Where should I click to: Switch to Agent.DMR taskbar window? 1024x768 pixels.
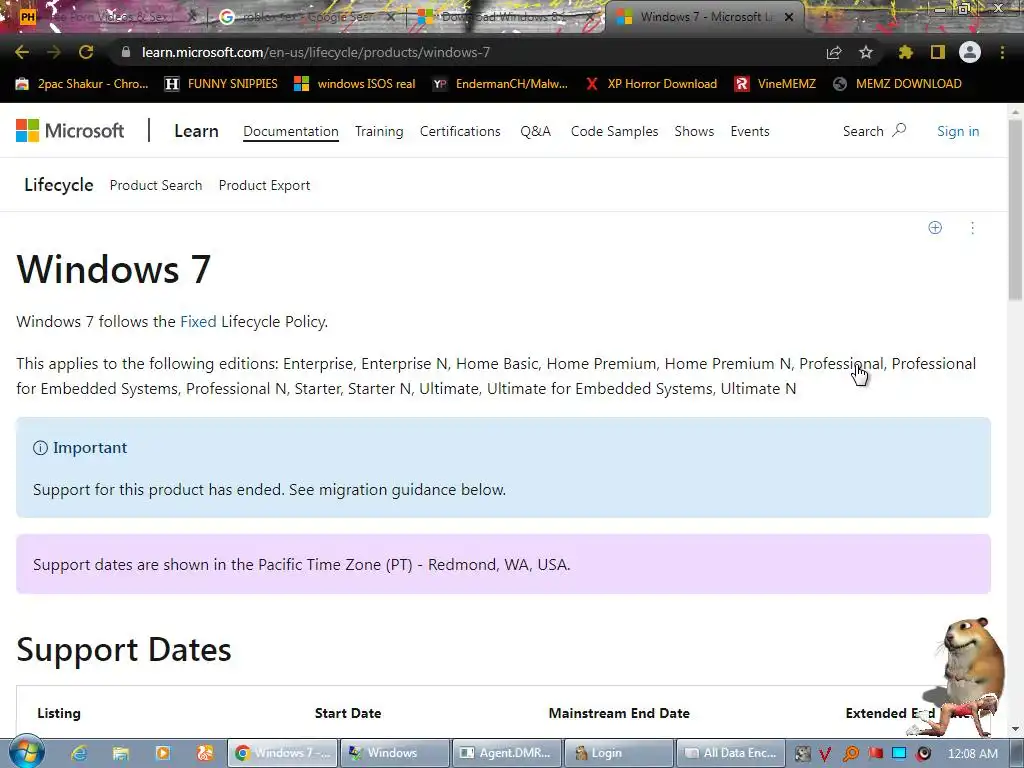coord(507,753)
